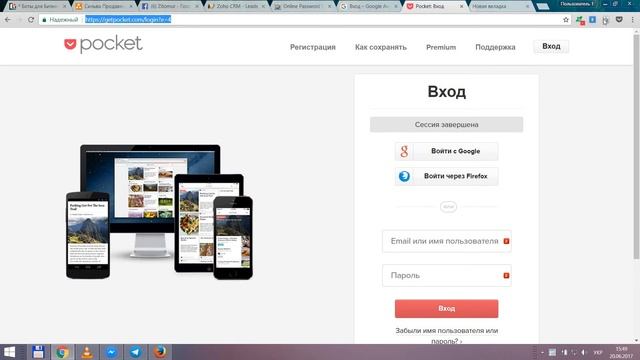The width and height of the screenshot is (640, 360).
Task: Click the Chrome icon in the taskbar
Action: pyautogui.click(x=62, y=352)
